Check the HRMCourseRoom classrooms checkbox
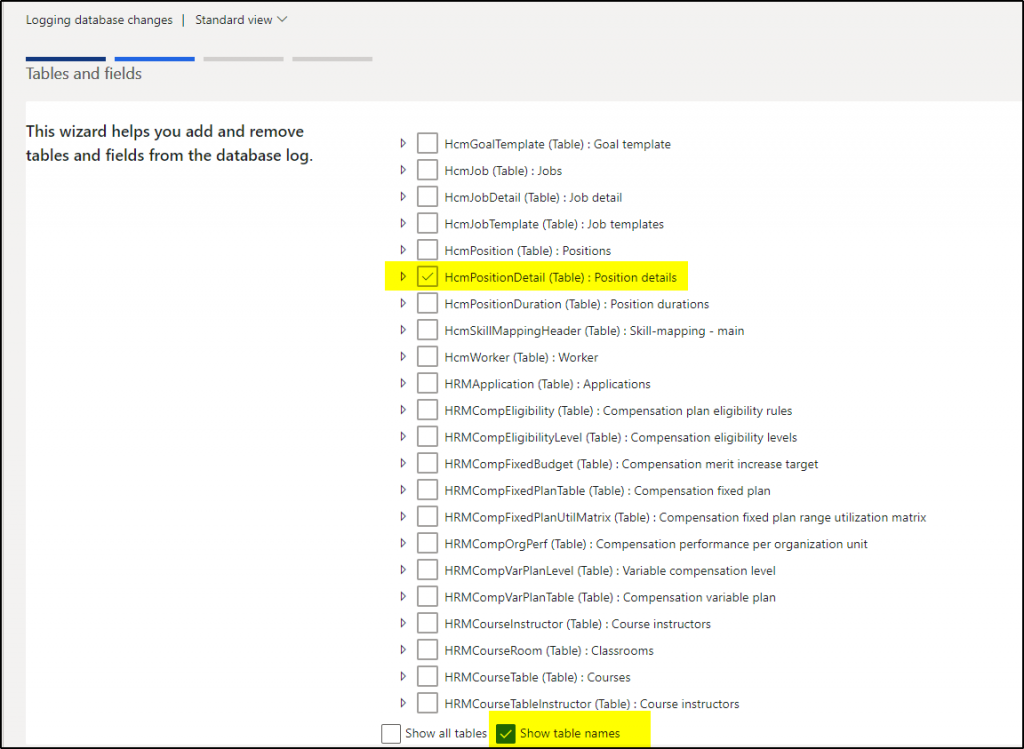 tap(427, 649)
